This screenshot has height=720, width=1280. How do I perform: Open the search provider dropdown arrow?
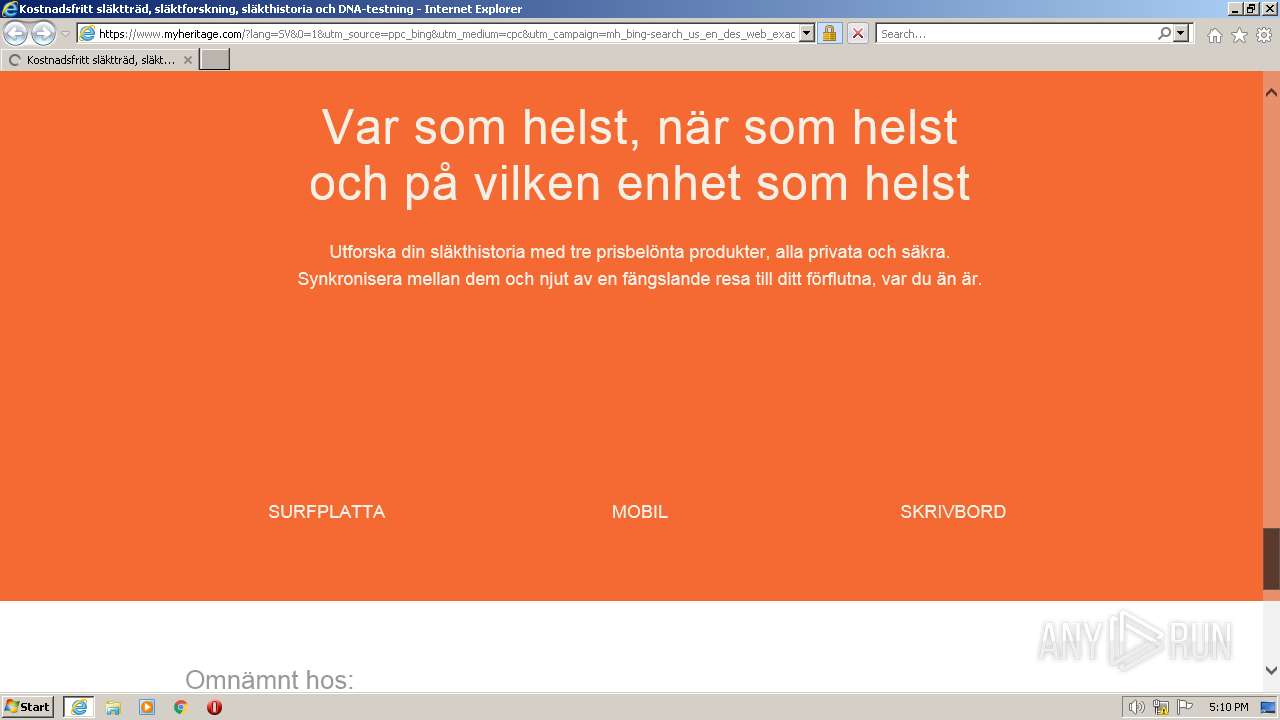(1181, 33)
